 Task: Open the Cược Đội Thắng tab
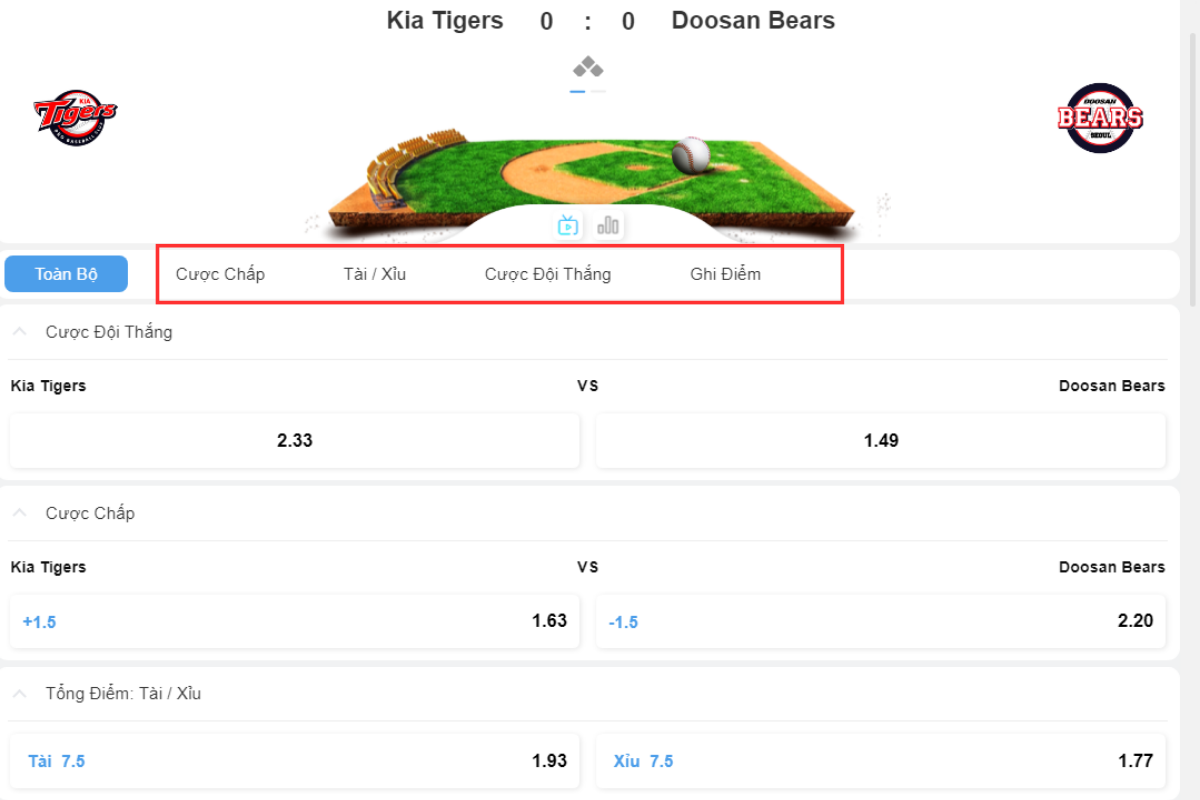(548, 274)
